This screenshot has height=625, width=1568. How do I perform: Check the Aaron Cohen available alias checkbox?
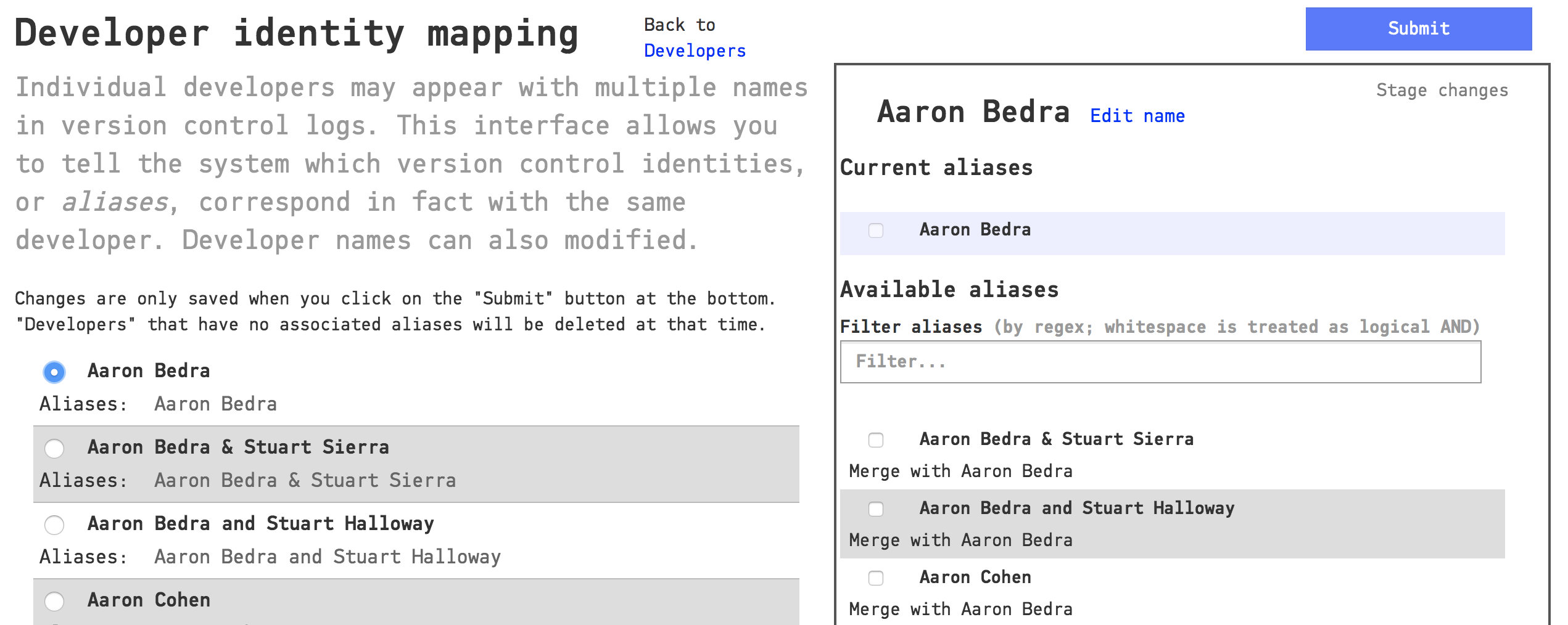(x=875, y=578)
